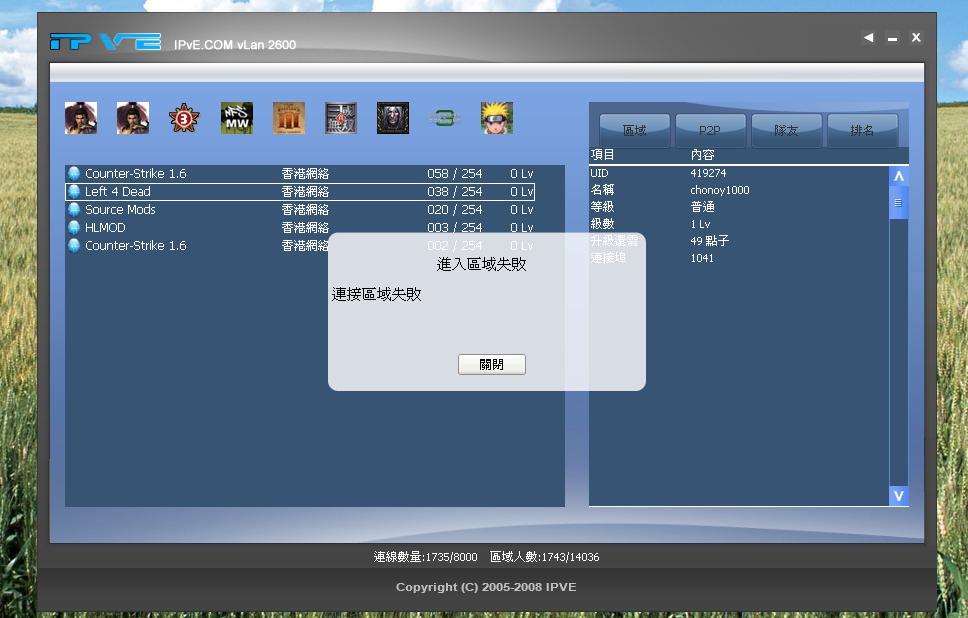Select the Left 4 Dead room row

click(x=300, y=191)
